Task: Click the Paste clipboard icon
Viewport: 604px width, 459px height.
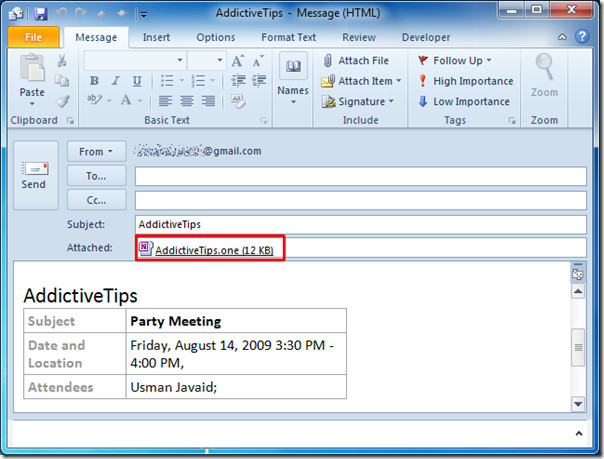Action: coord(32,68)
